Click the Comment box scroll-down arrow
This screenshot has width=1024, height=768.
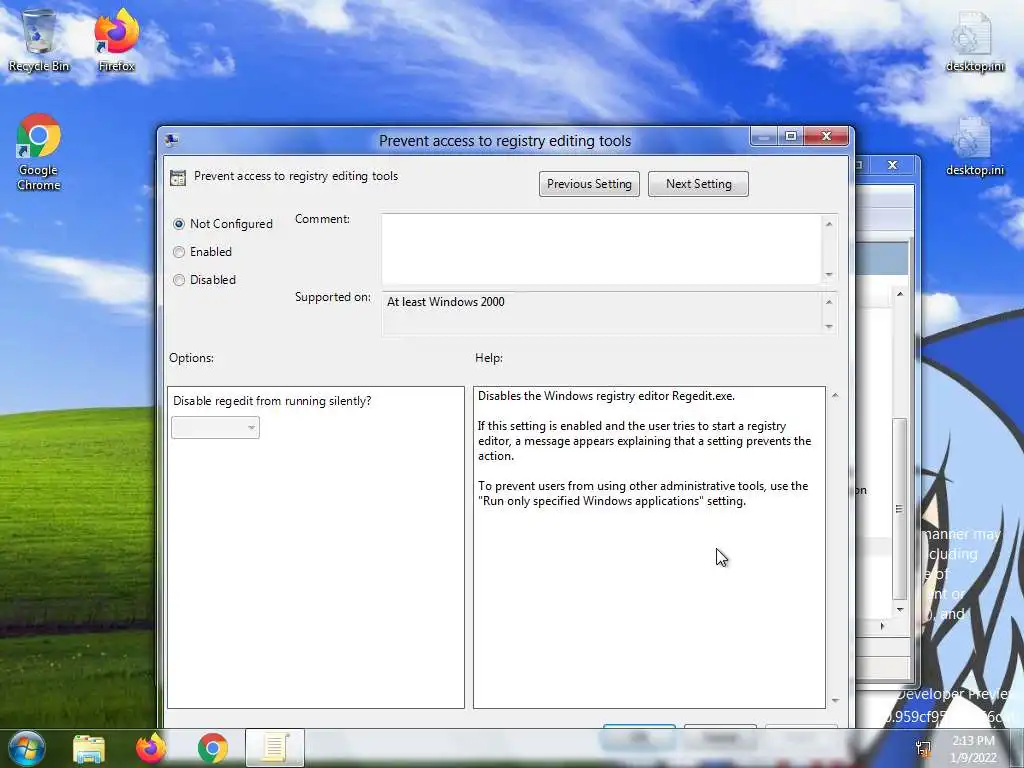pyautogui.click(x=829, y=274)
